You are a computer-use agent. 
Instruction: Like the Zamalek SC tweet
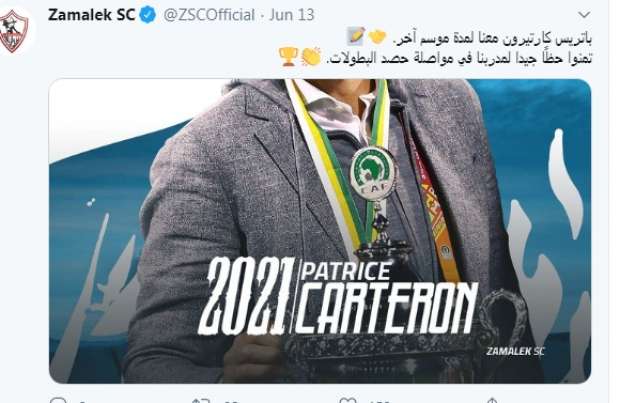tap(348, 400)
